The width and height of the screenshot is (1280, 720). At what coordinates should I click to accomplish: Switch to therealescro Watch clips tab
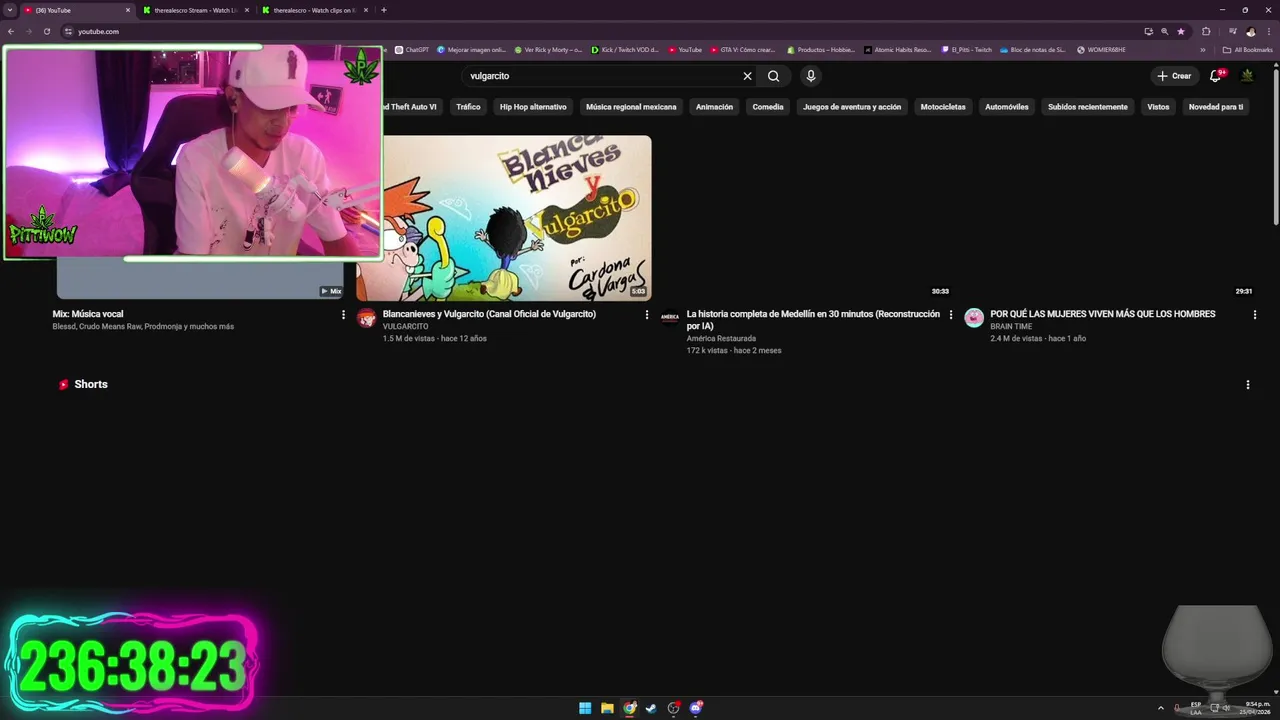click(x=314, y=10)
